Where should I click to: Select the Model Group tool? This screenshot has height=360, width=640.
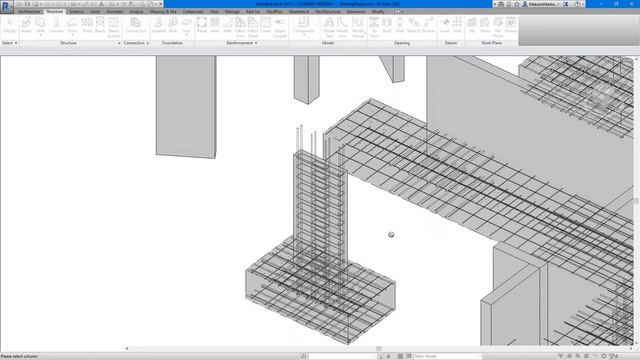click(x=358, y=27)
